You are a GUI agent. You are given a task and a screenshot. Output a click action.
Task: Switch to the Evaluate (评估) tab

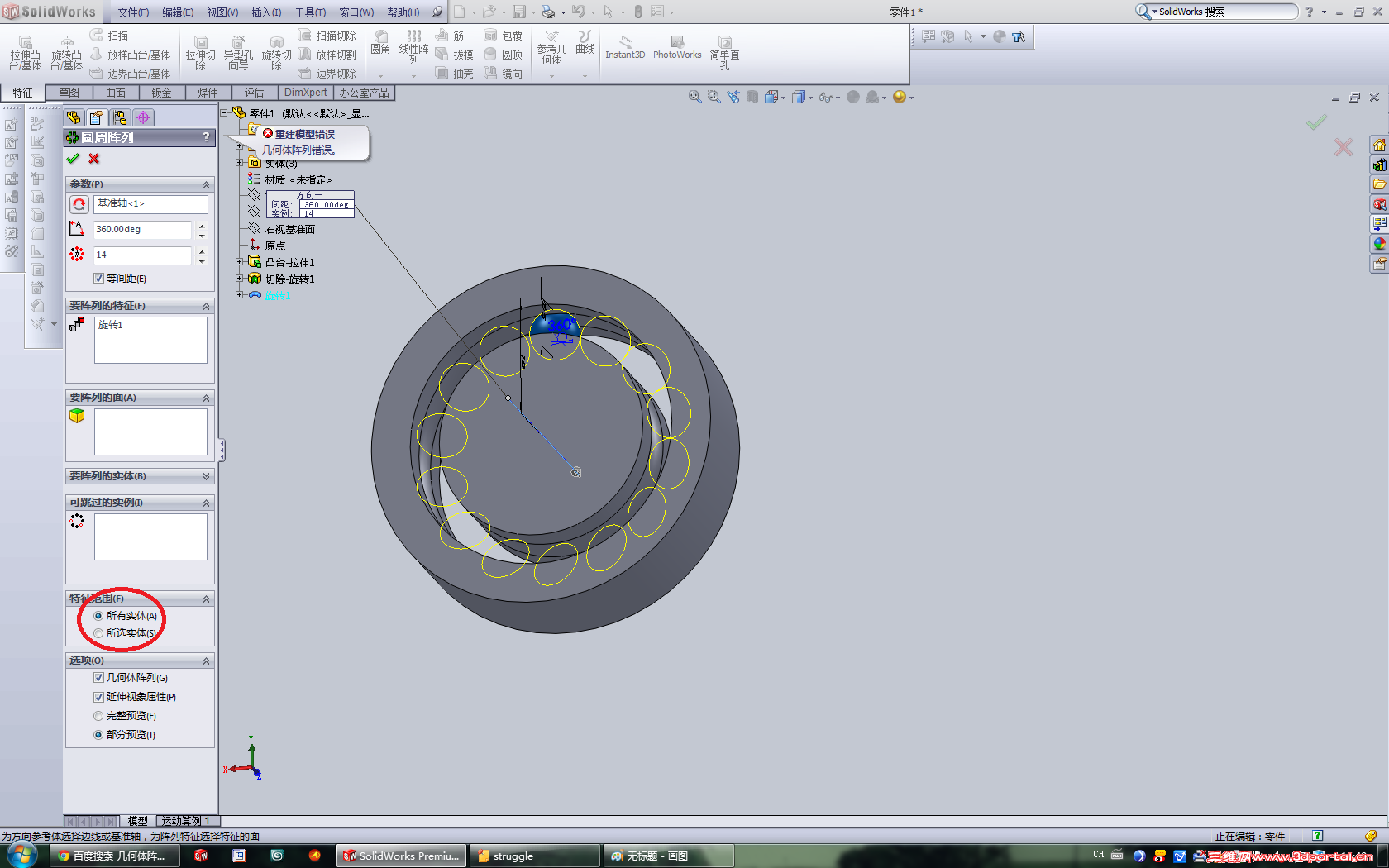tap(254, 93)
